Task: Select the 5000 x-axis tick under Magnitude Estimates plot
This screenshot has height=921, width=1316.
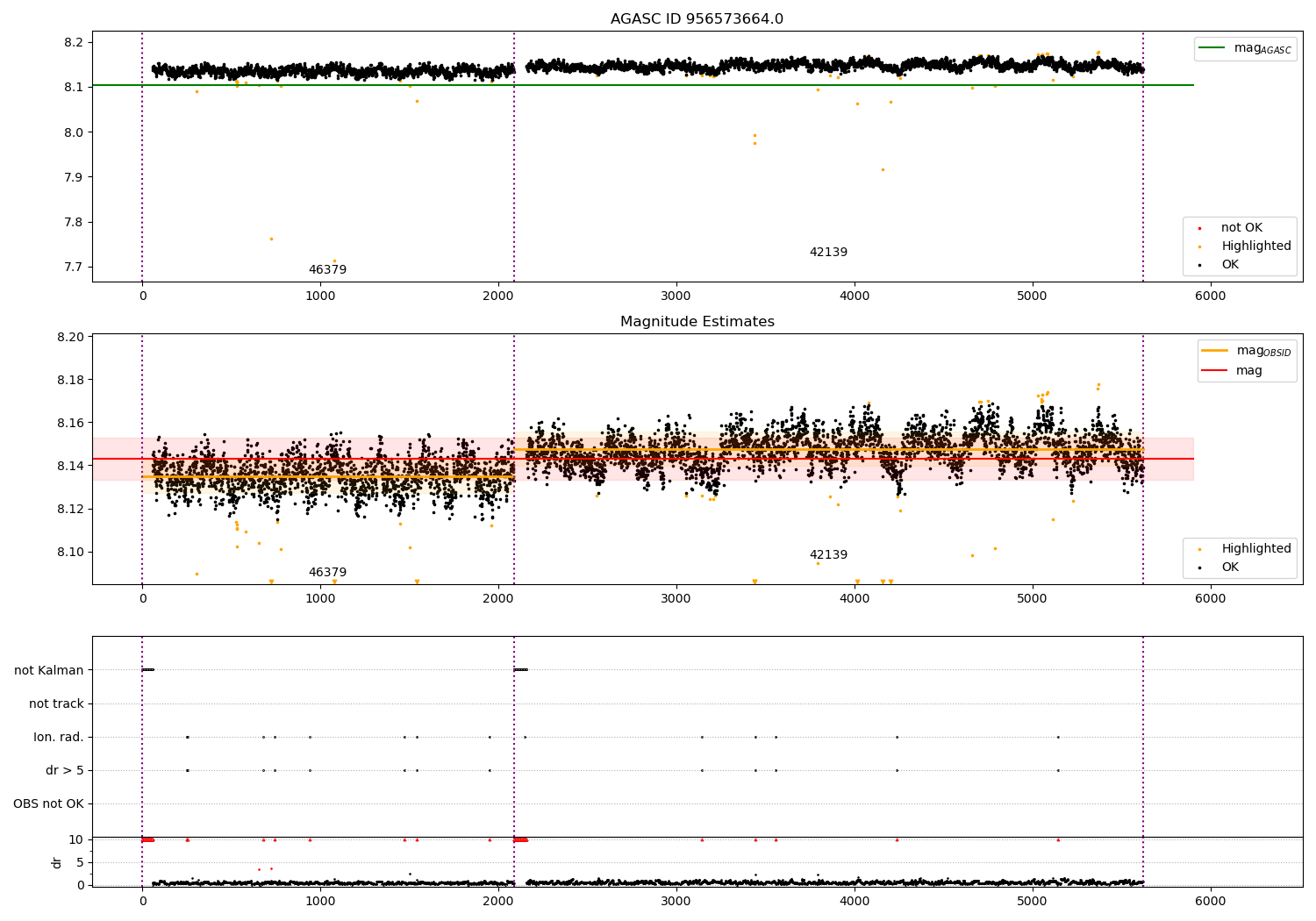Action: click(x=1033, y=599)
